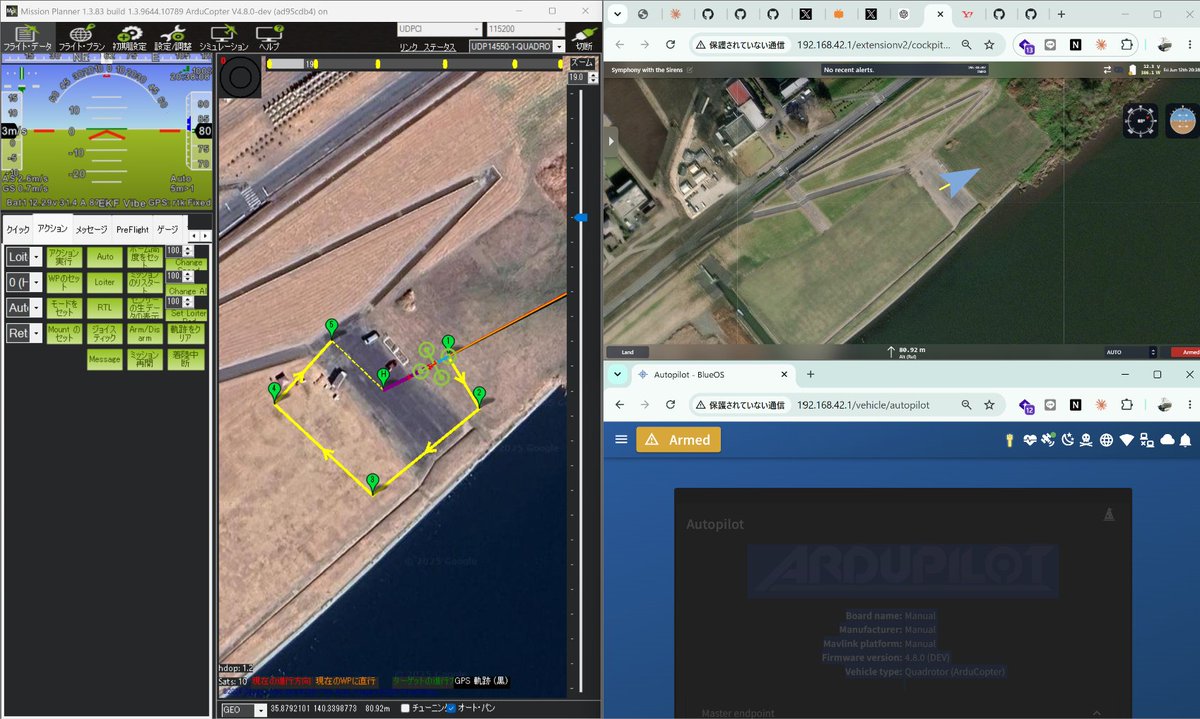This screenshot has height=719, width=1200.
Task: Switch to the メッセージ tab
Action: click(91, 229)
